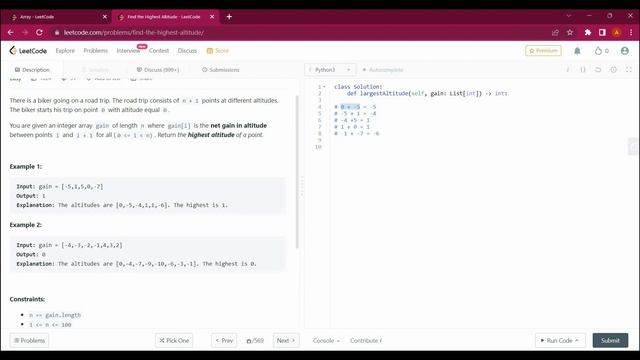View site security lock info
Screen dimensions: 640x360
(57, 32)
